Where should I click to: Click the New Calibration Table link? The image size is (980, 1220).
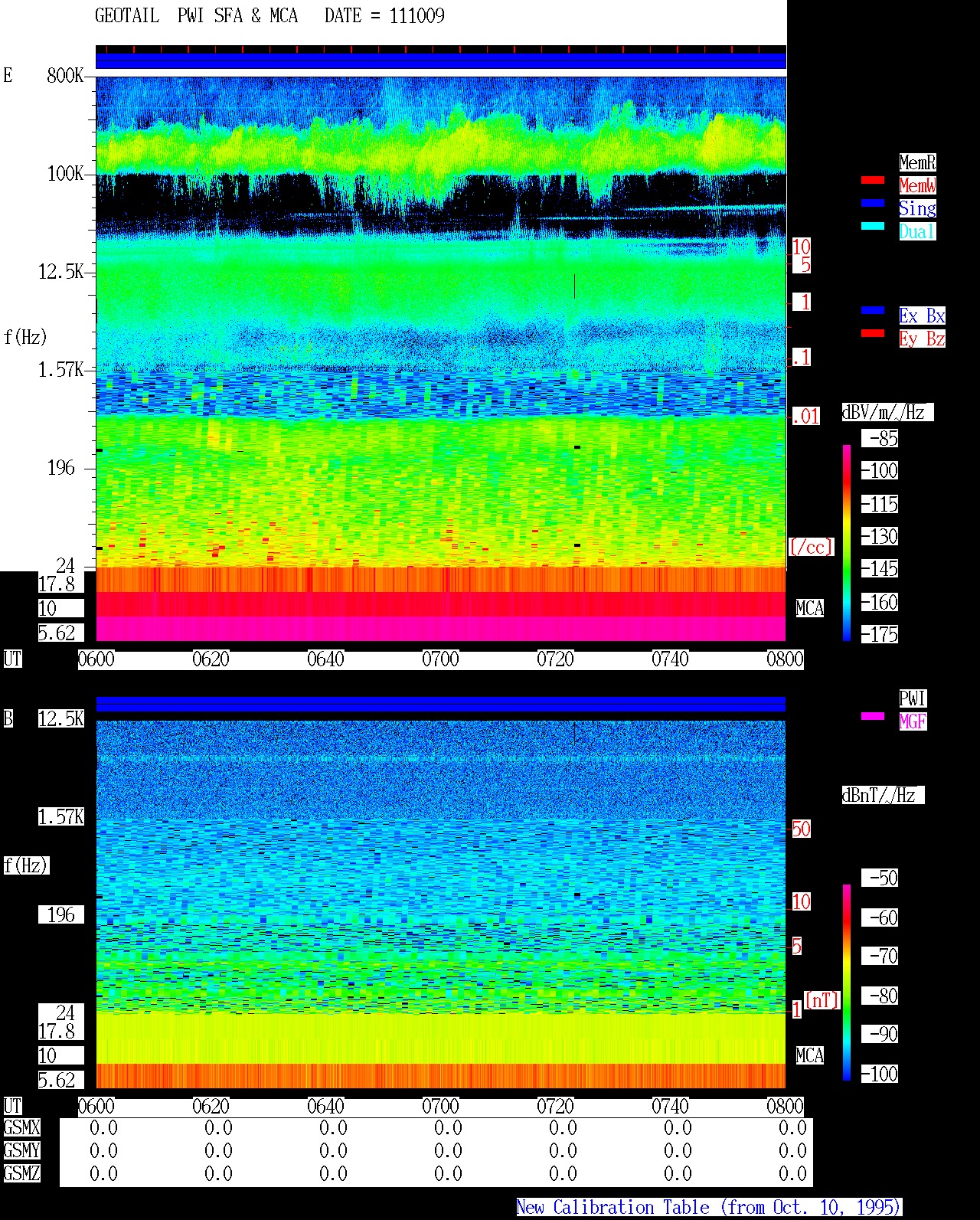pyautogui.click(x=709, y=1208)
